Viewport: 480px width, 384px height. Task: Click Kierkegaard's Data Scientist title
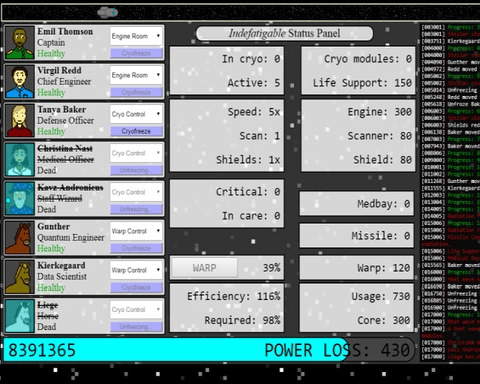62,276
